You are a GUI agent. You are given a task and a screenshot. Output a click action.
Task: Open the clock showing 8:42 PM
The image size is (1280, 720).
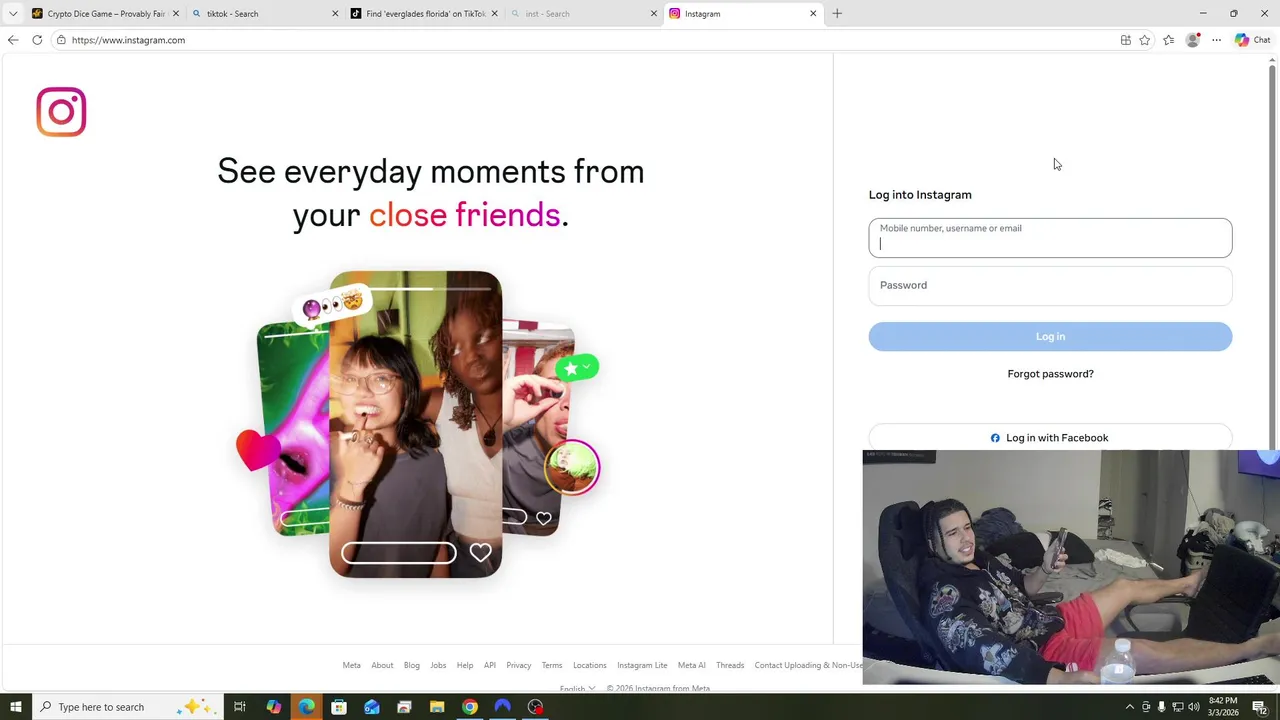click(x=1223, y=707)
